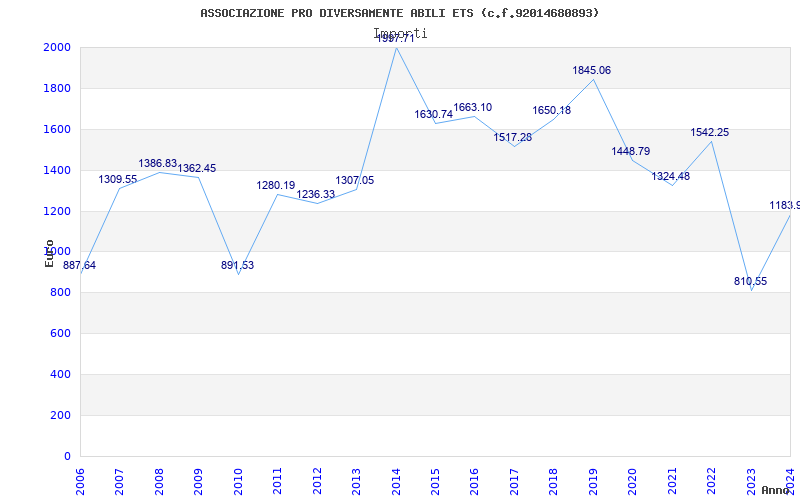Click the 2019 year axis label
The height and width of the screenshot is (500, 800).
coord(593,482)
